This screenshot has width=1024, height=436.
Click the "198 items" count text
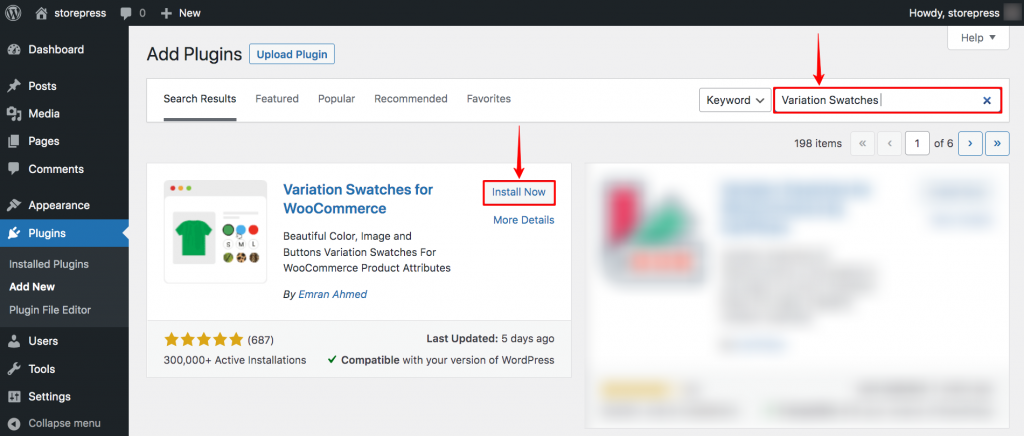818,144
